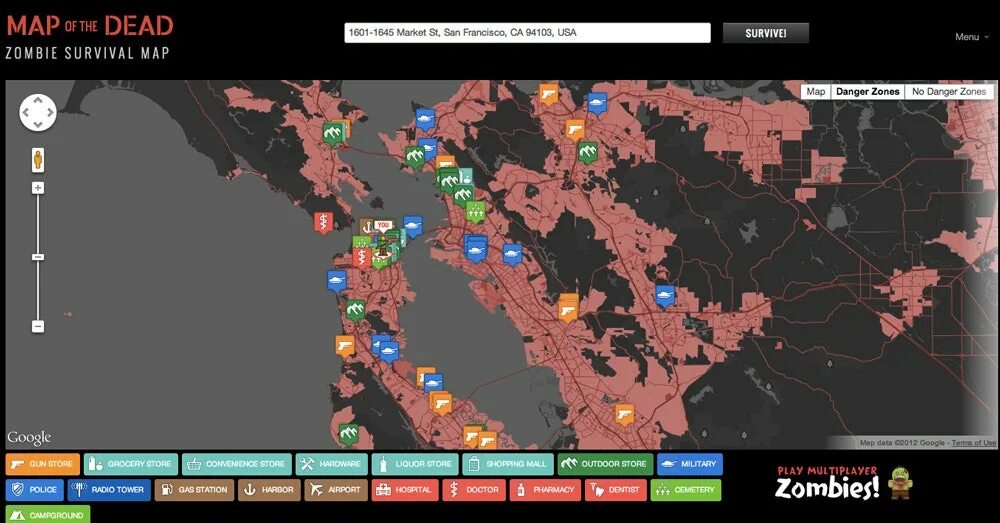Viewport: 1000px width, 523px height.
Task: Toggle the Airport filter button
Action: pos(335,490)
